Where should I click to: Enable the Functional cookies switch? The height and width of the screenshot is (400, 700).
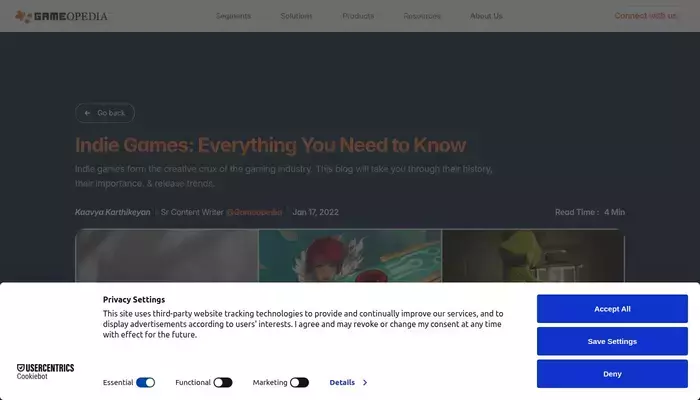pos(223,383)
